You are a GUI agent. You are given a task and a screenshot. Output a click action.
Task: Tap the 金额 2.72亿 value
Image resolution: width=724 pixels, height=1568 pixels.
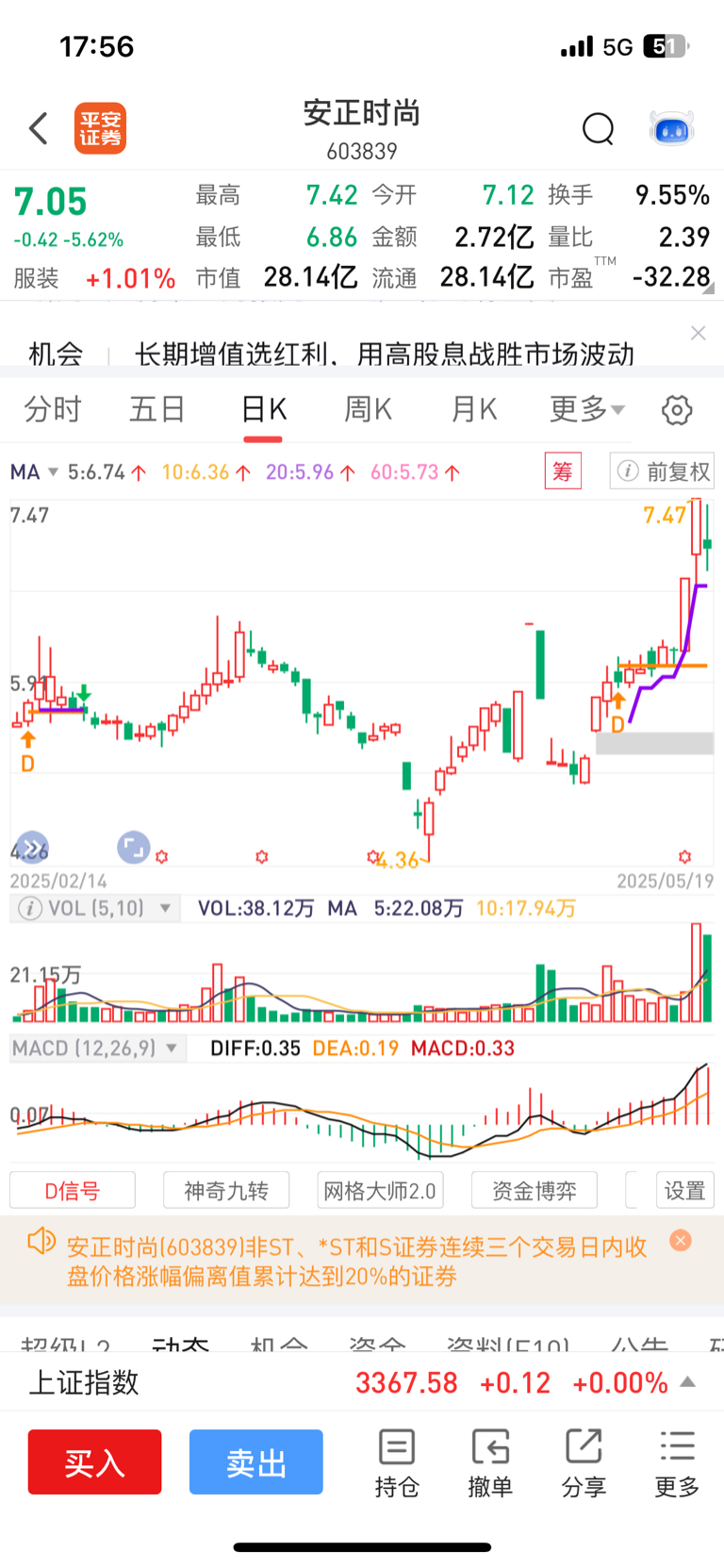pos(494,237)
